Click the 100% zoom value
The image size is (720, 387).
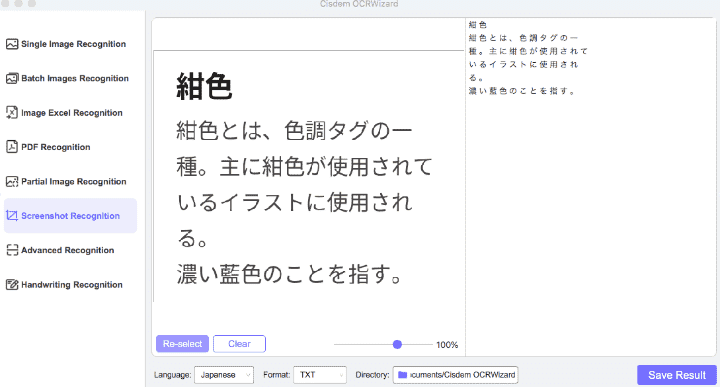tap(447, 345)
